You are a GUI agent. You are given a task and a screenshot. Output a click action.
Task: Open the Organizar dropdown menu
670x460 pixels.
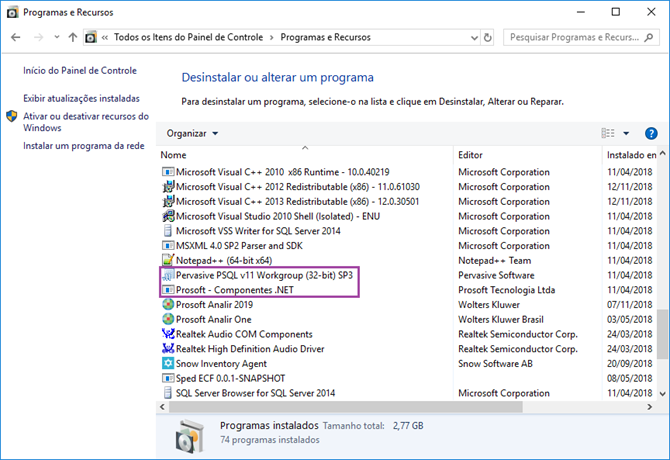pyautogui.click(x=192, y=133)
